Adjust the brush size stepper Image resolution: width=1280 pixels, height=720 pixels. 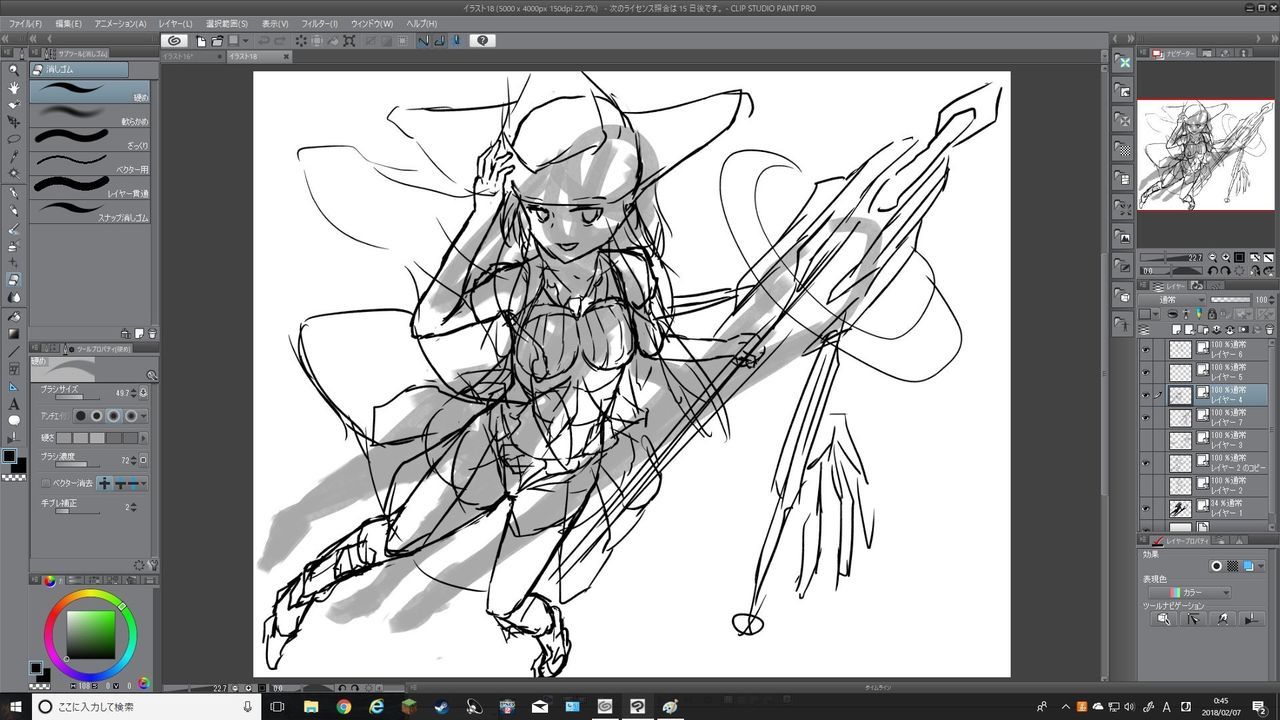click(x=134, y=393)
